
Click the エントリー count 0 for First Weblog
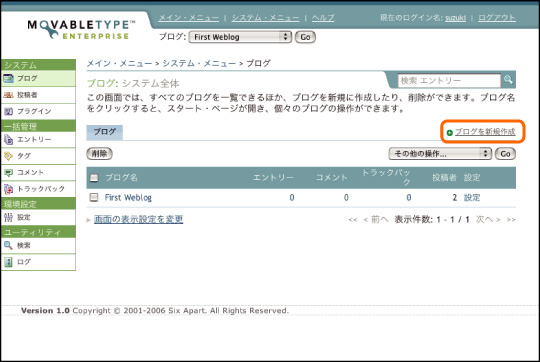click(x=292, y=198)
